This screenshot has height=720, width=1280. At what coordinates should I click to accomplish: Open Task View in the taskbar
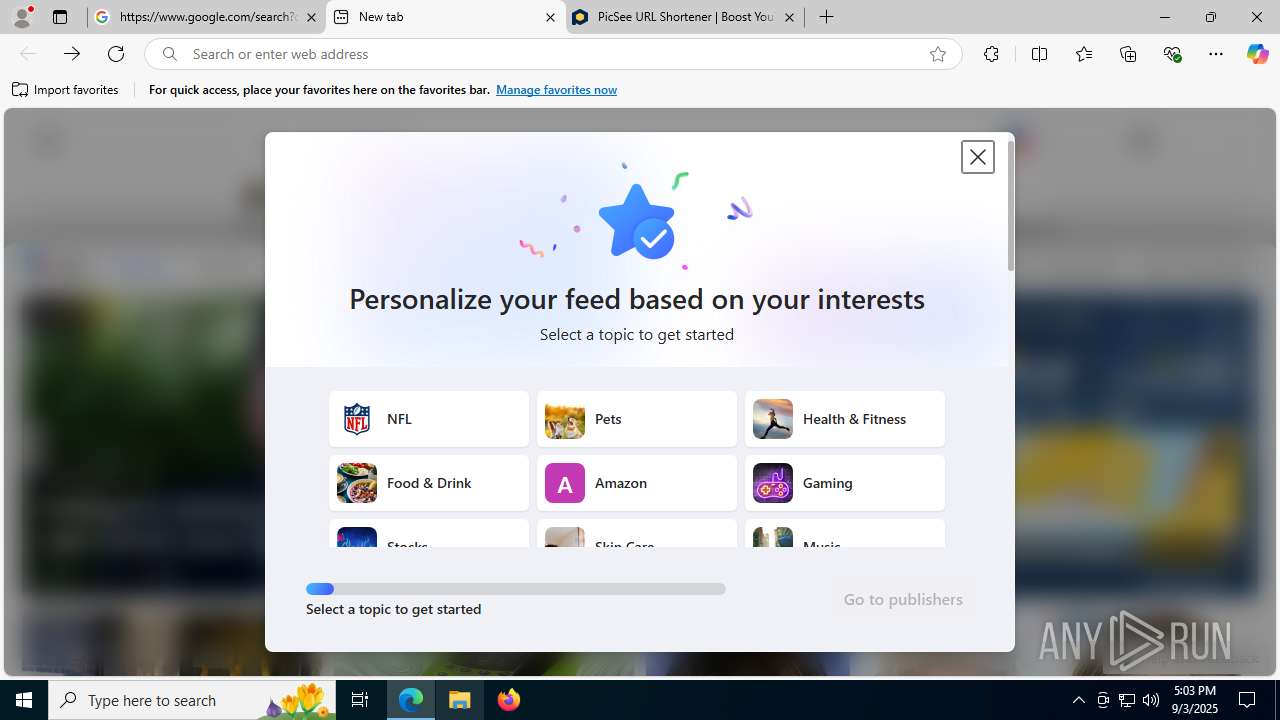click(x=360, y=700)
